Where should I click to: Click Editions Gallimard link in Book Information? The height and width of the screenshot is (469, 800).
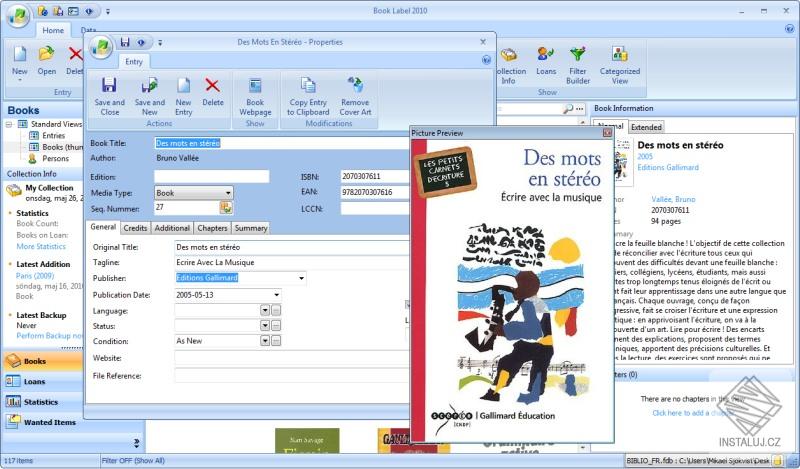668,167
